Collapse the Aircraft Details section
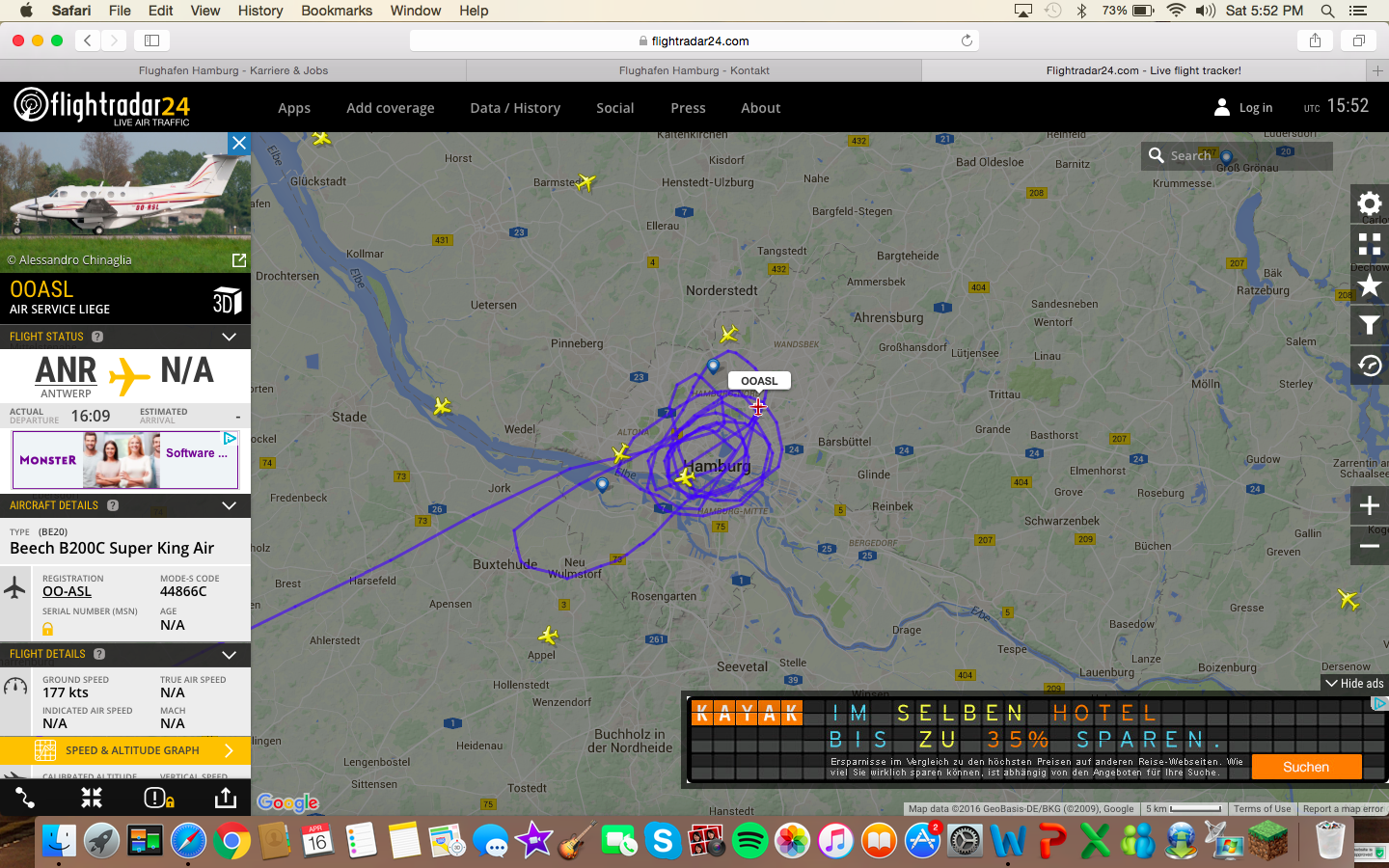This screenshot has width=1389, height=868. 229,505
